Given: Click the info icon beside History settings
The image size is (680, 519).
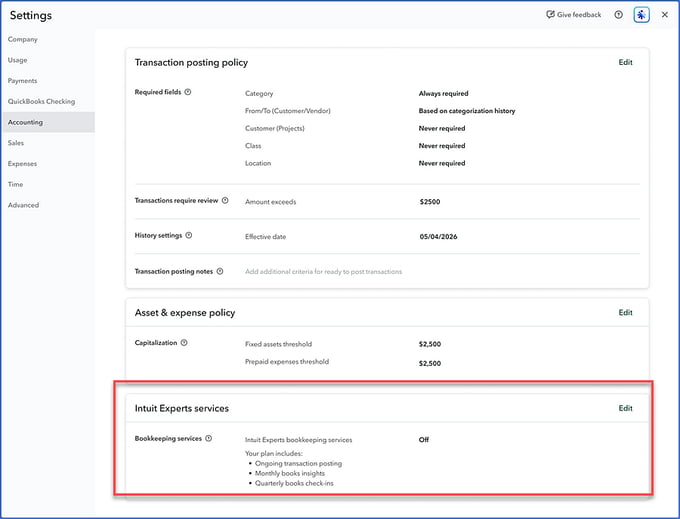Looking at the screenshot, I should tap(189, 235).
